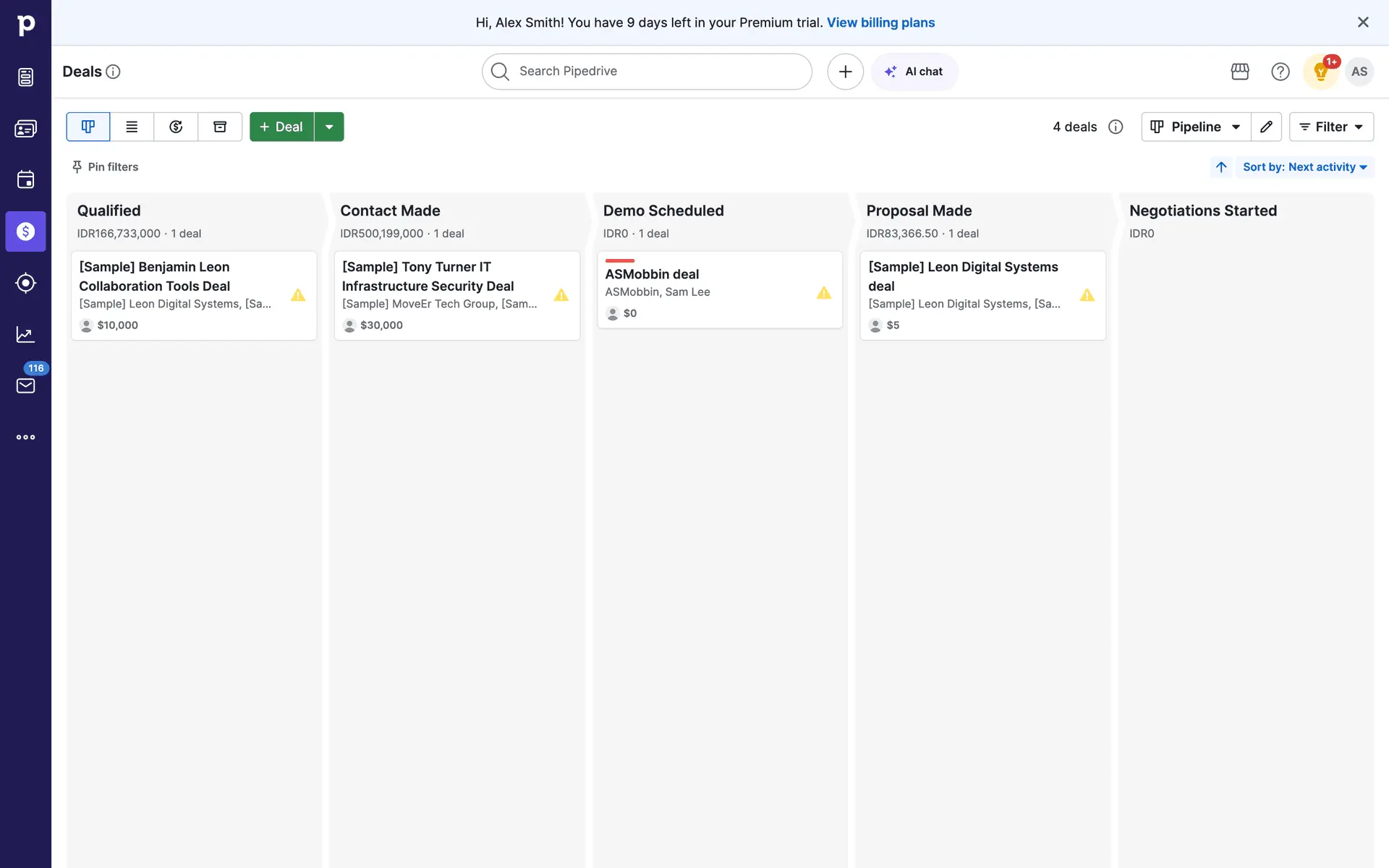
Task: Open the Marketplace store icon
Action: 1240,72
